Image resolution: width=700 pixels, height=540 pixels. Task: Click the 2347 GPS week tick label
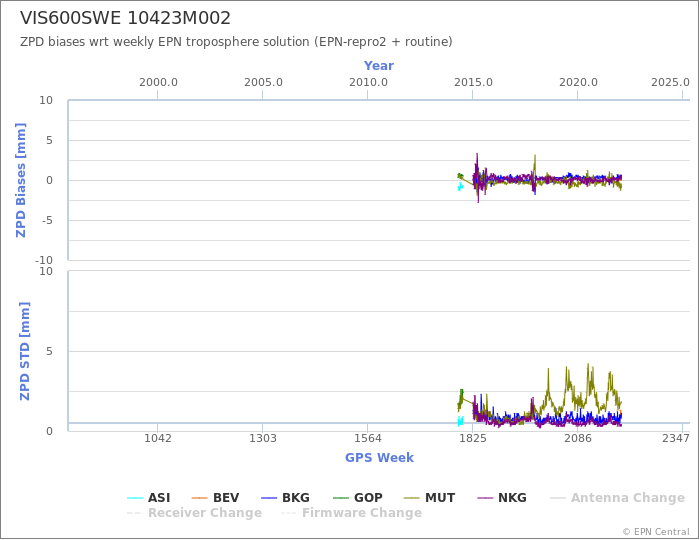tap(676, 438)
